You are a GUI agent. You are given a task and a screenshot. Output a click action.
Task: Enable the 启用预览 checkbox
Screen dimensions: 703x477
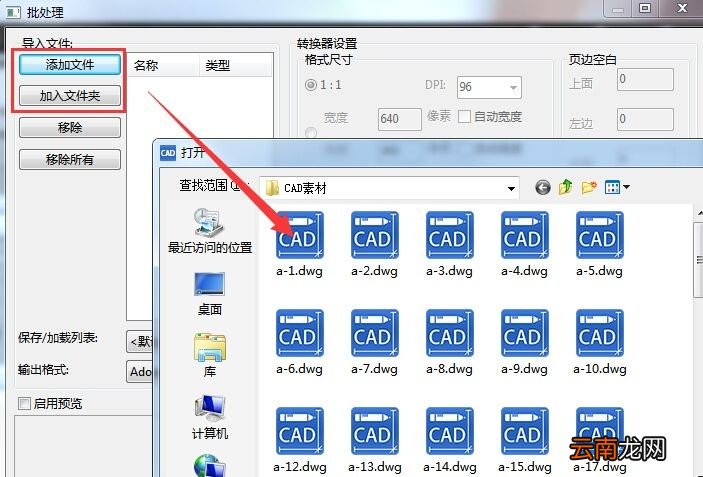point(24,403)
